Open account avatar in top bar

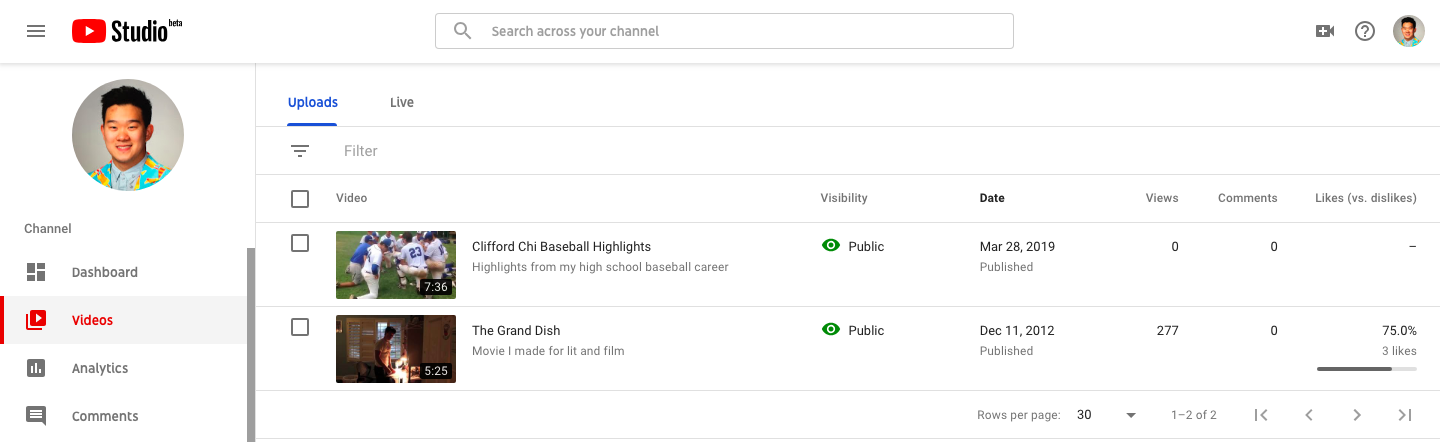tap(1408, 31)
